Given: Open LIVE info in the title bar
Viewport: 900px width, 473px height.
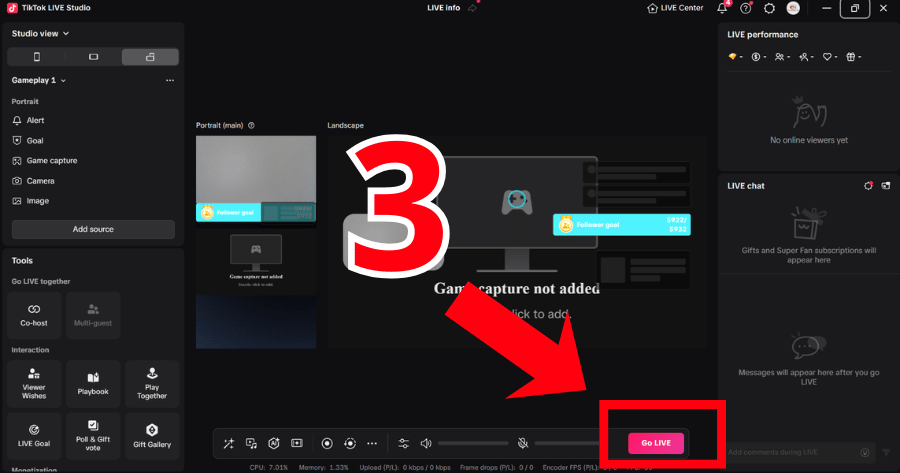Looking at the screenshot, I should pos(444,8).
